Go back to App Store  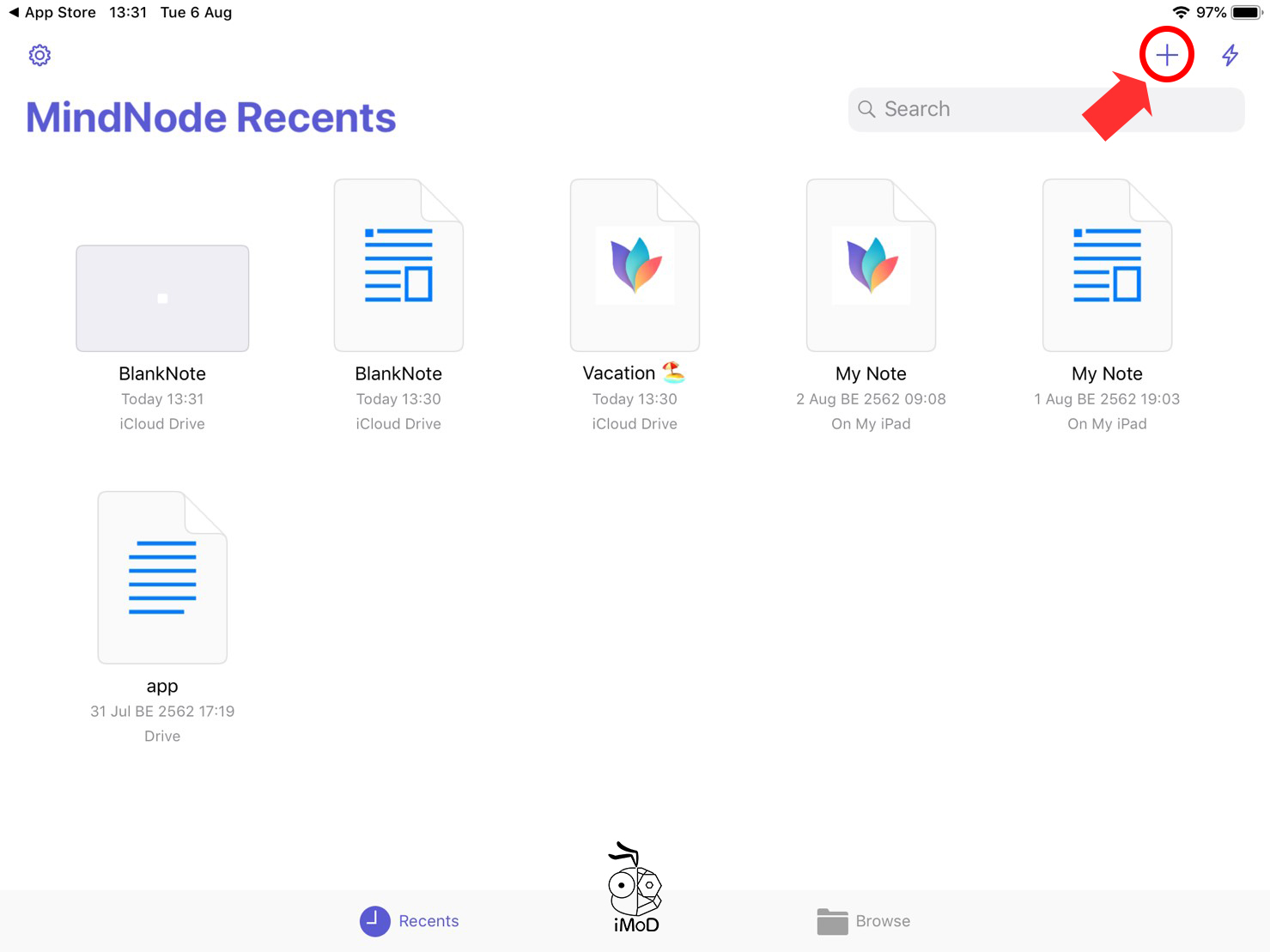(x=52, y=13)
